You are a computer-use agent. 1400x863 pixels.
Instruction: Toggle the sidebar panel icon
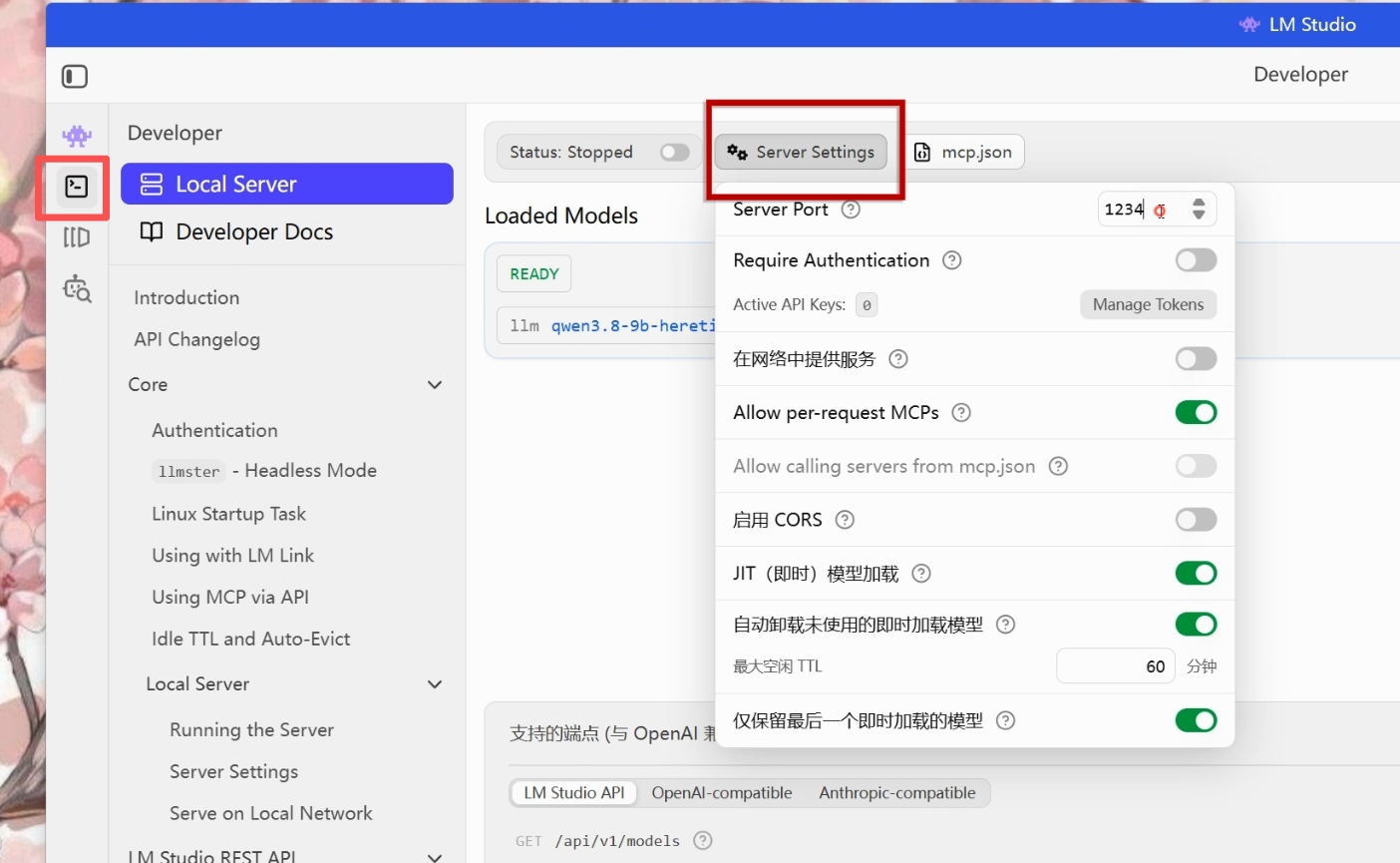tap(75, 76)
